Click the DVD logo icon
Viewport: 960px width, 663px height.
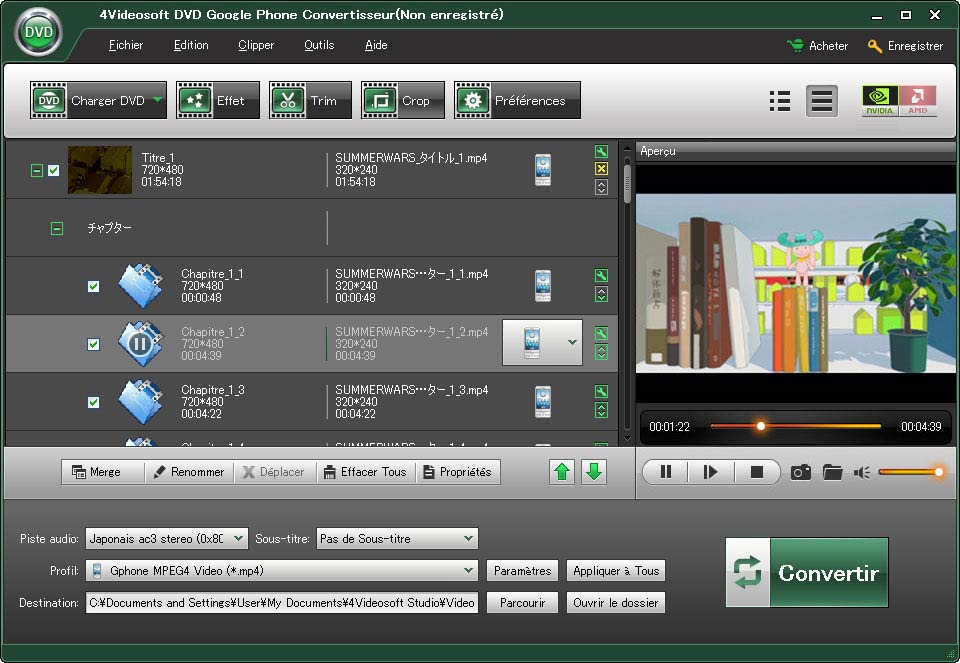(x=39, y=32)
